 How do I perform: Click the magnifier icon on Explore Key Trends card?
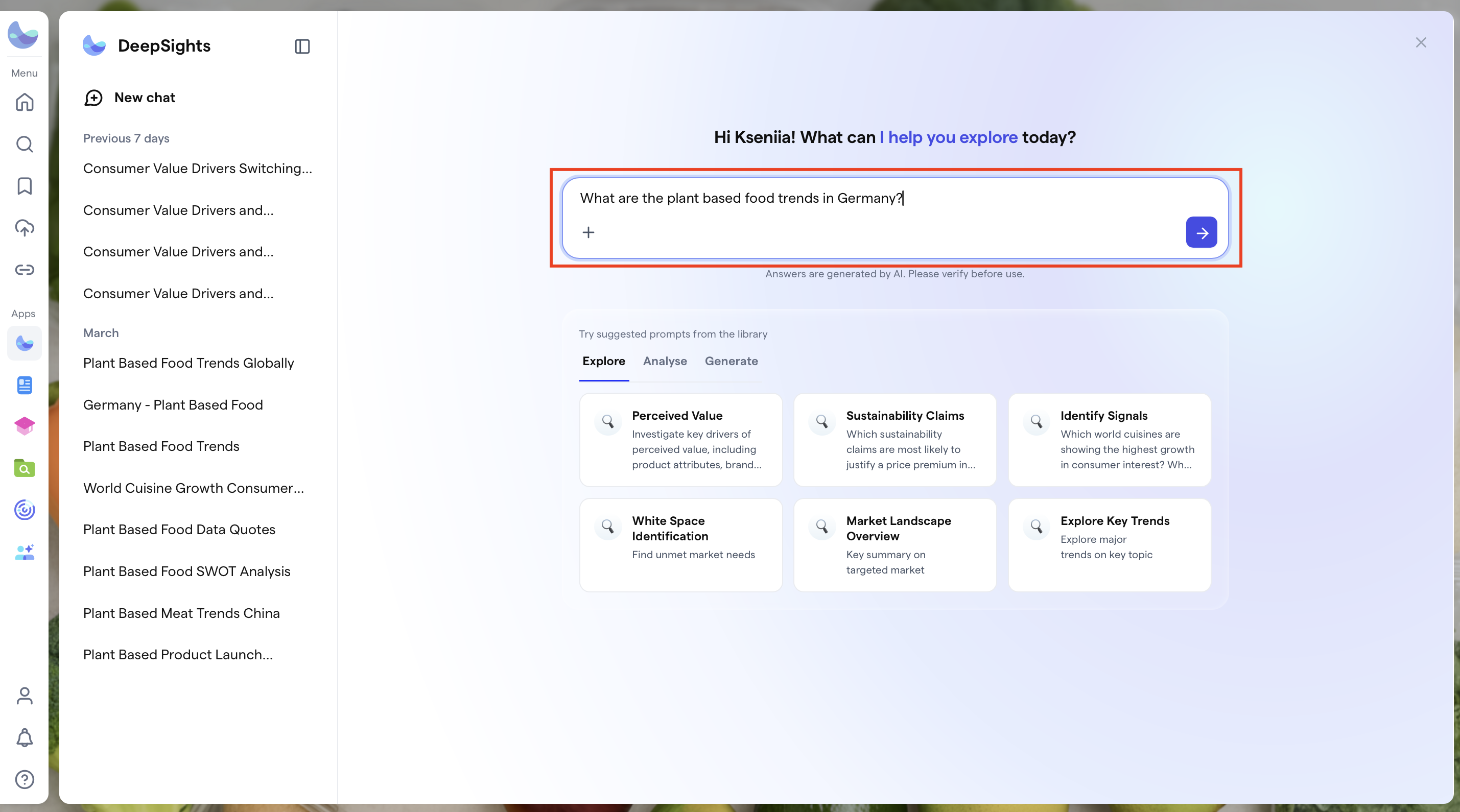pos(1036,527)
